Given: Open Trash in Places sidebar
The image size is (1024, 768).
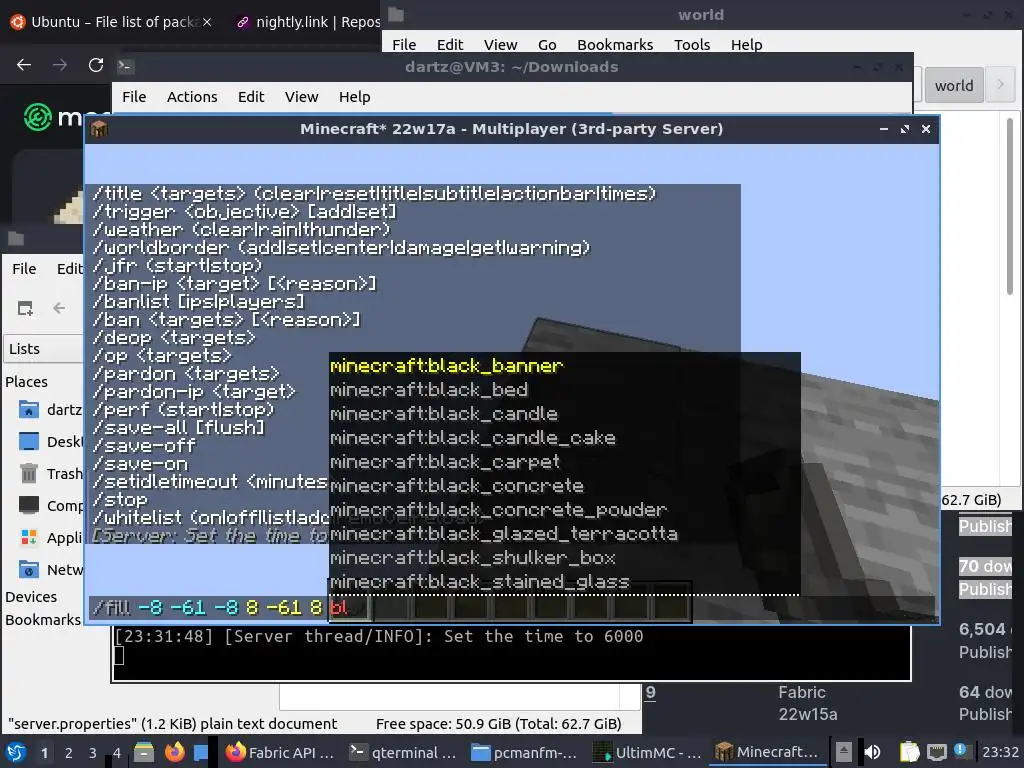Looking at the screenshot, I should coord(50,473).
